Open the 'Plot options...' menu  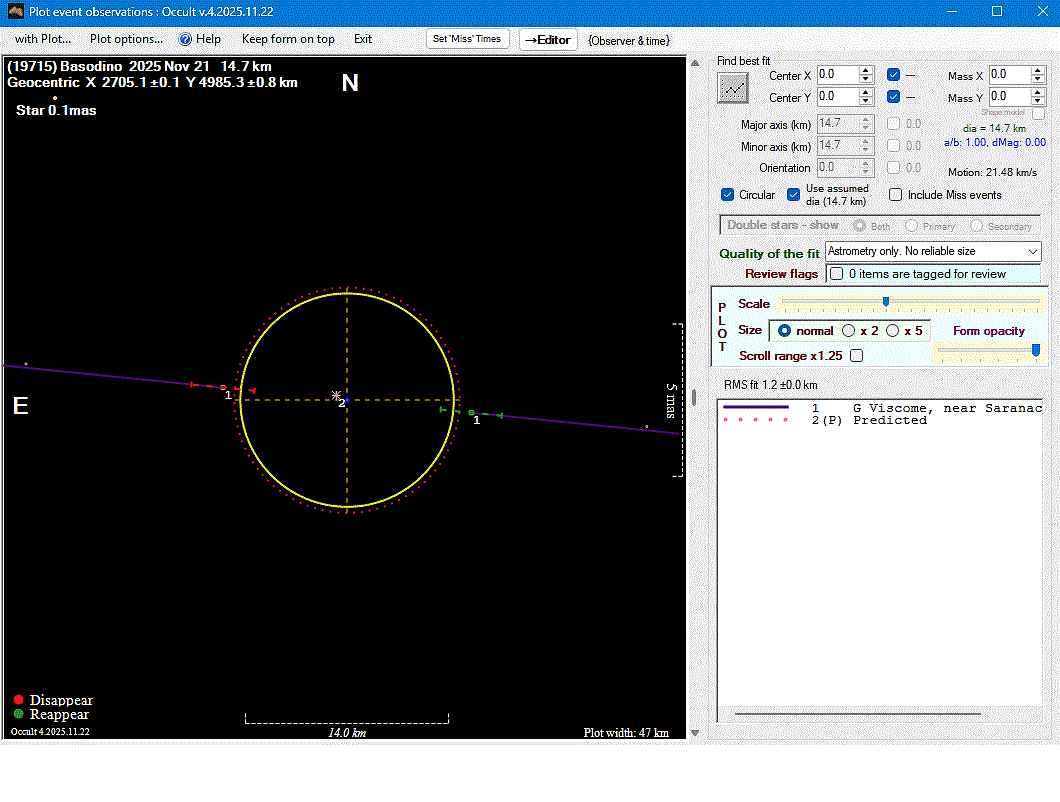coord(126,39)
